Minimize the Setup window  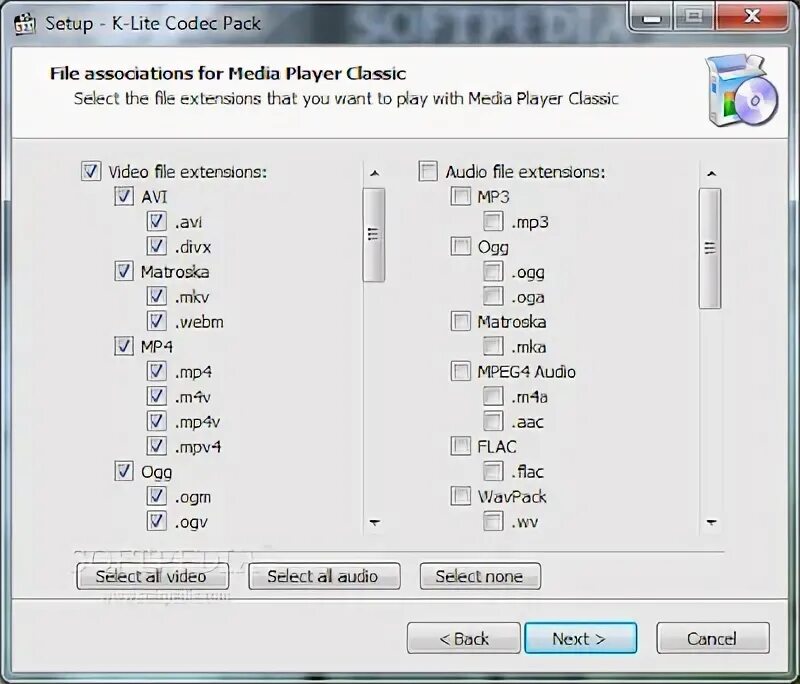click(652, 17)
